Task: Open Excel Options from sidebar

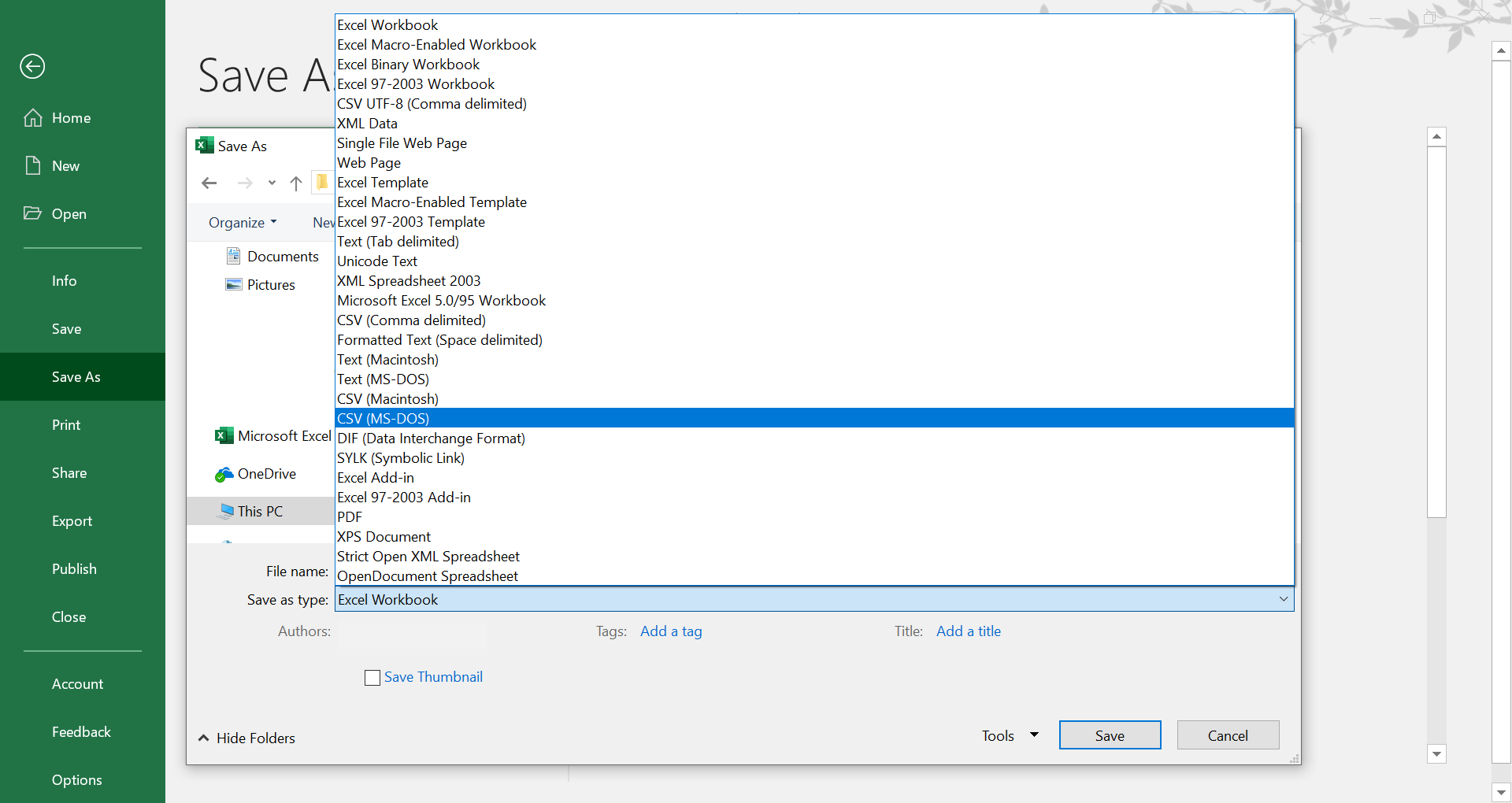Action: [83, 780]
